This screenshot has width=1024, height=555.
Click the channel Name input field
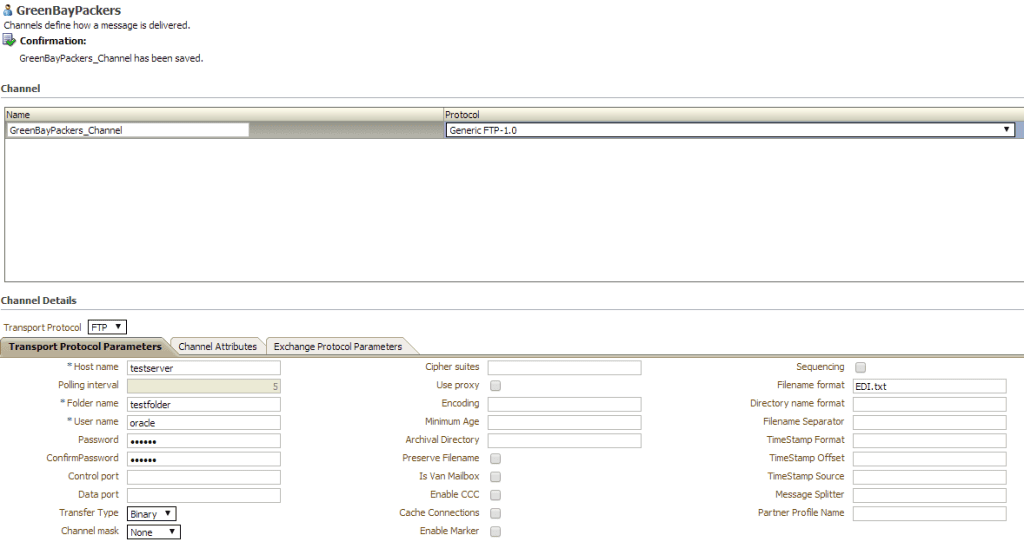tap(128, 130)
